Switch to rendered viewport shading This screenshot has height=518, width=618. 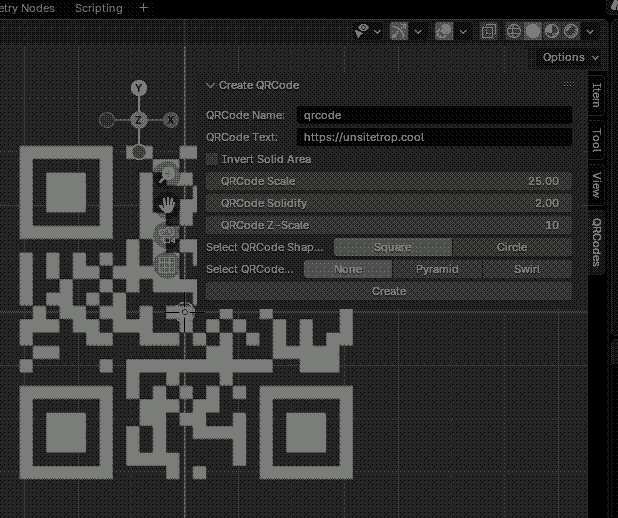click(571, 32)
